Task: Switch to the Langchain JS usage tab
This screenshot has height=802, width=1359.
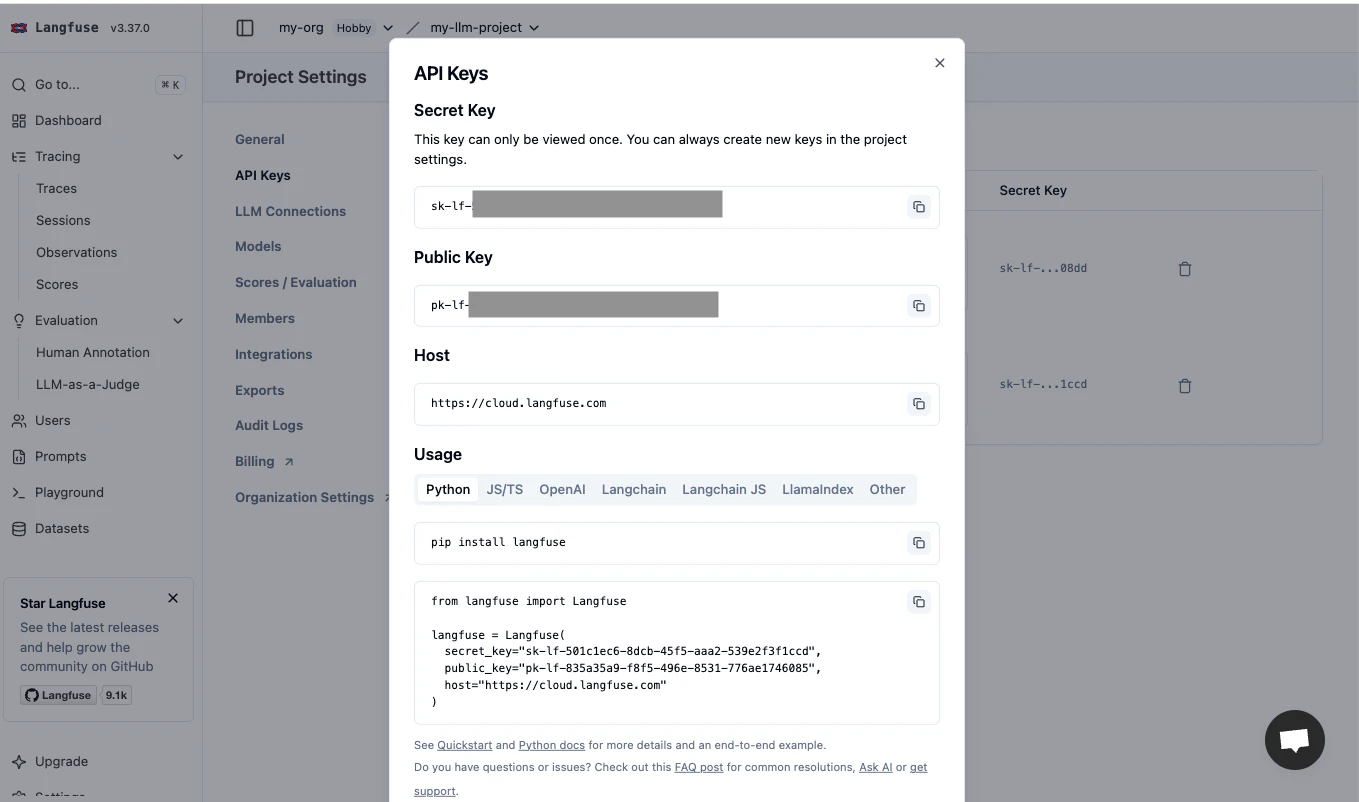Action: click(724, 490)
